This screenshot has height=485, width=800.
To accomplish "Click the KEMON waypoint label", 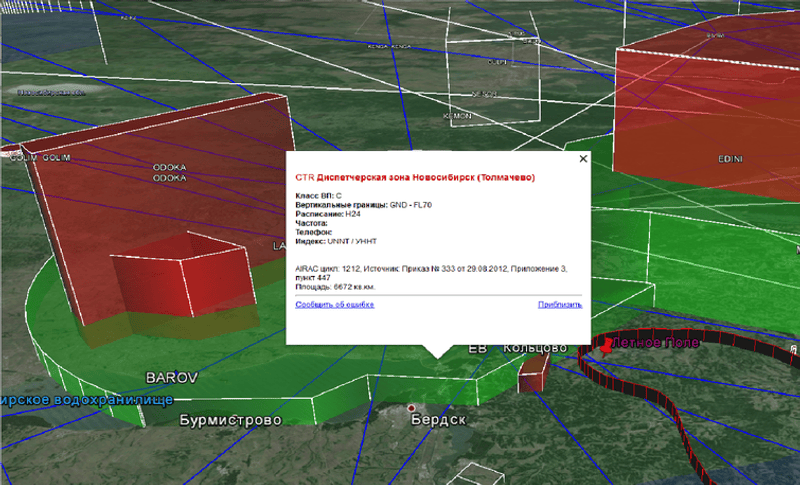I will (x=457, y=117).
